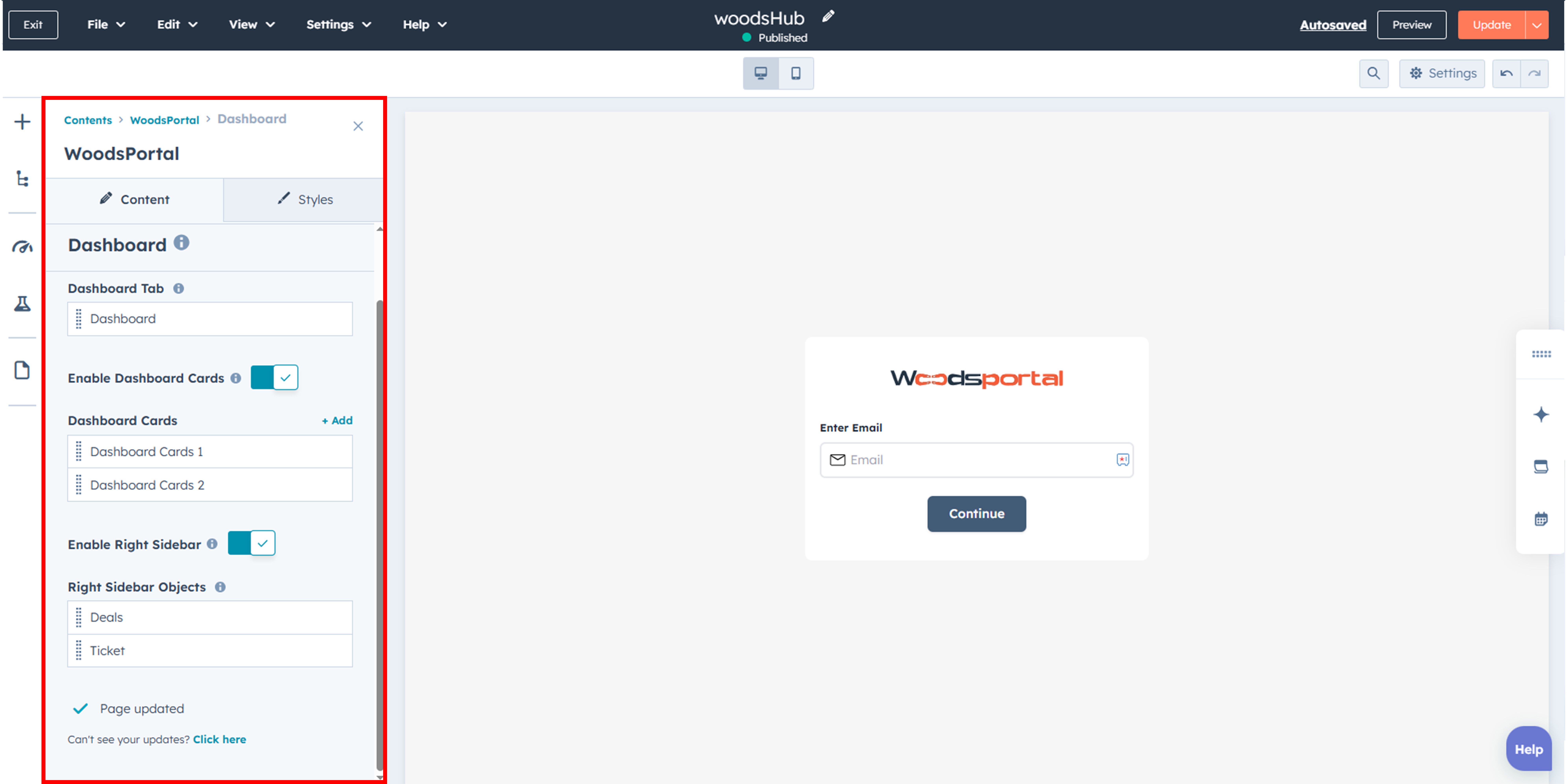
Task: Click the drag handle of Dashboard Cards 2
Action: [78, 485]
